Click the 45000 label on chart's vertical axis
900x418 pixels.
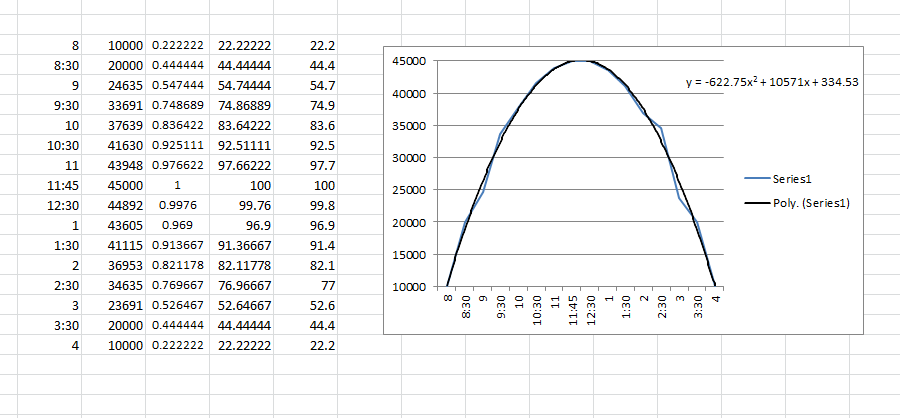coord(412,61)
